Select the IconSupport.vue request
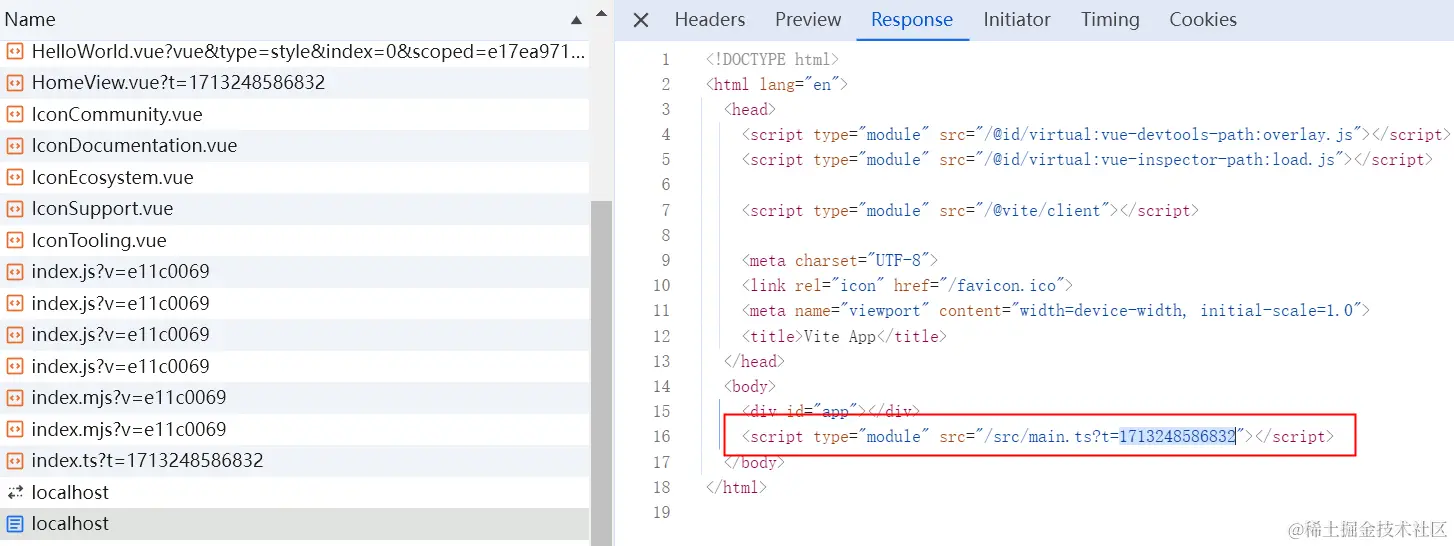The image size is (1454, 546). click(294, 209)
